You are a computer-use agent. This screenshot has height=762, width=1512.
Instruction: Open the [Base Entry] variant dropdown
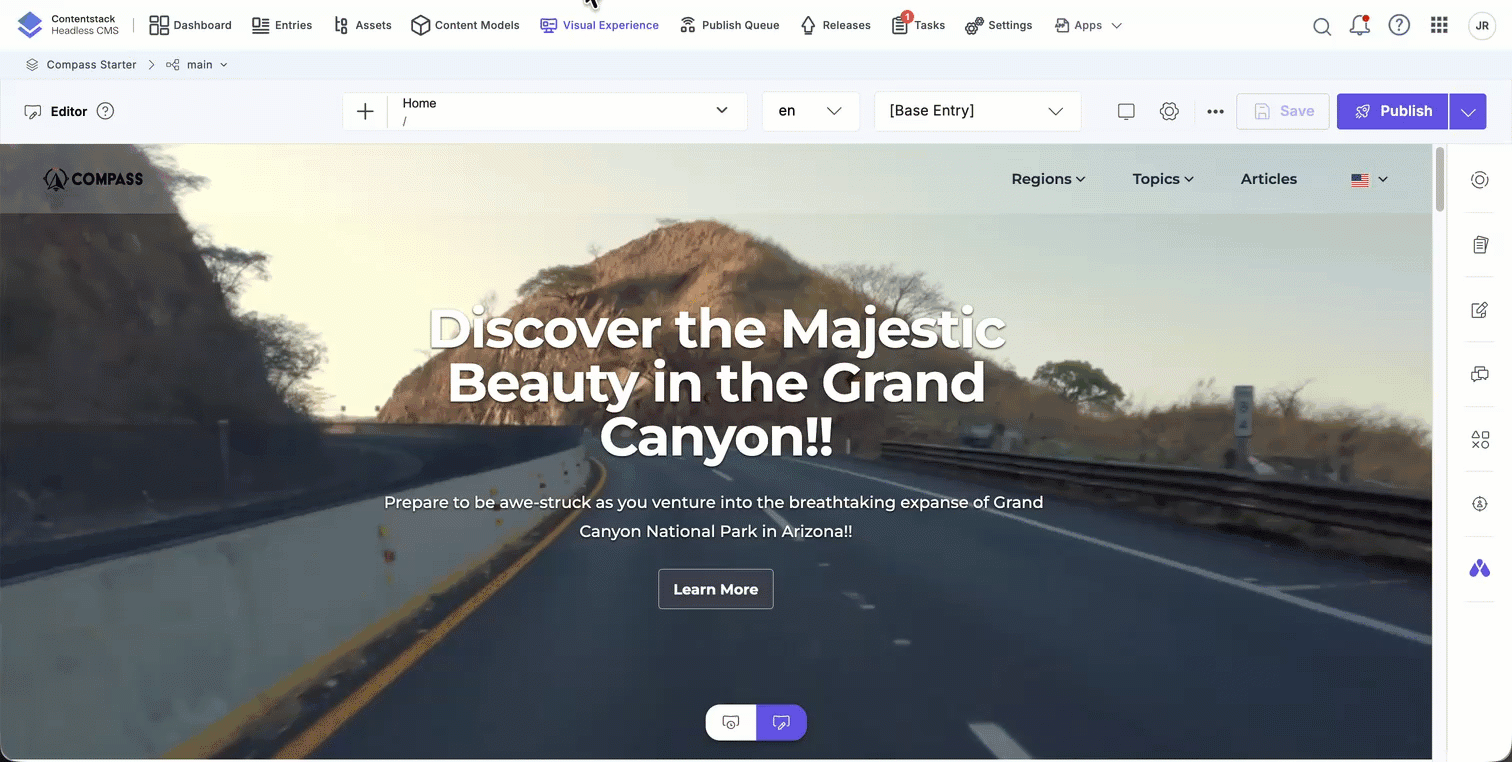point(977,111)
